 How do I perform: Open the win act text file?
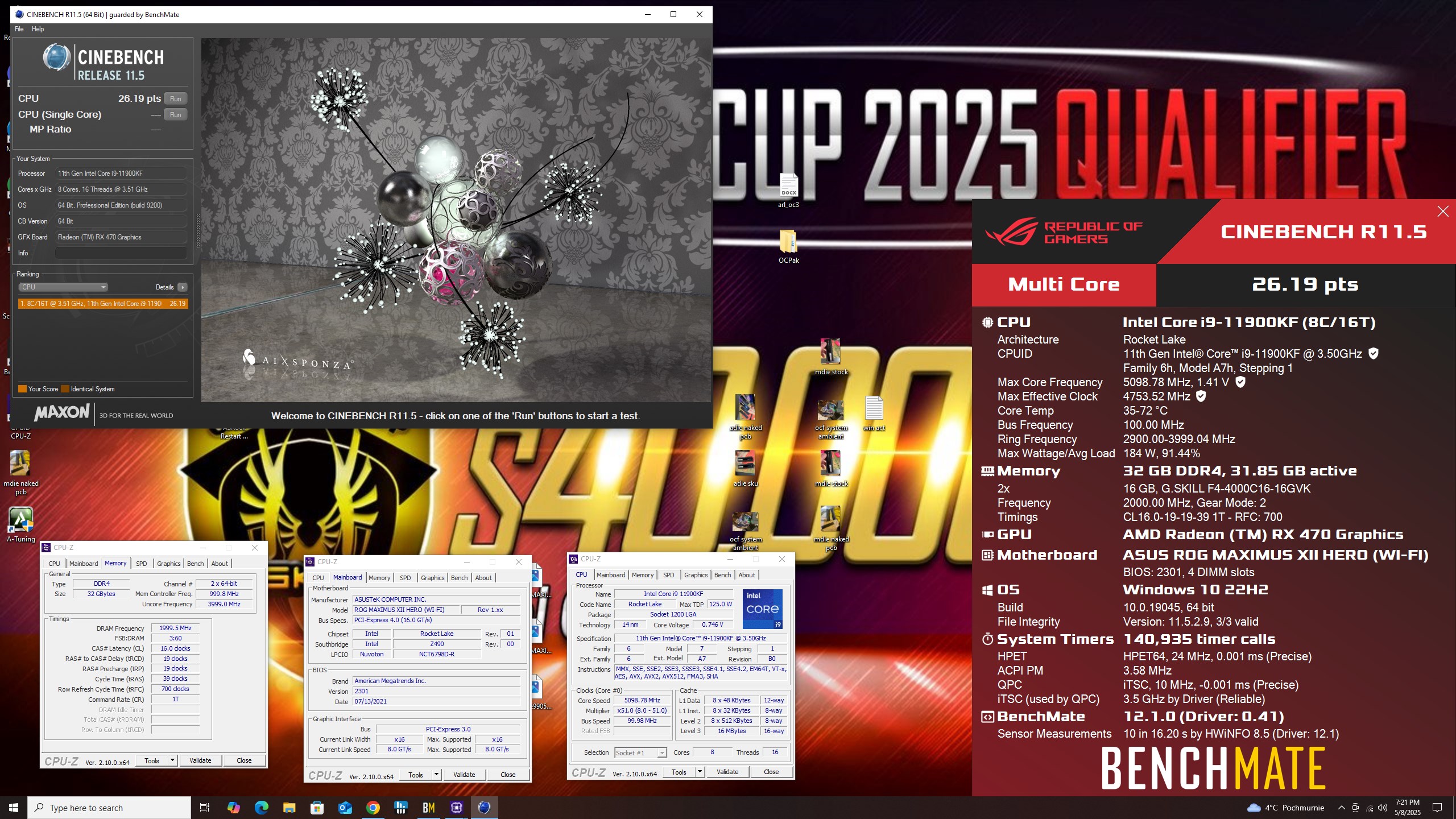click(874, 413)
